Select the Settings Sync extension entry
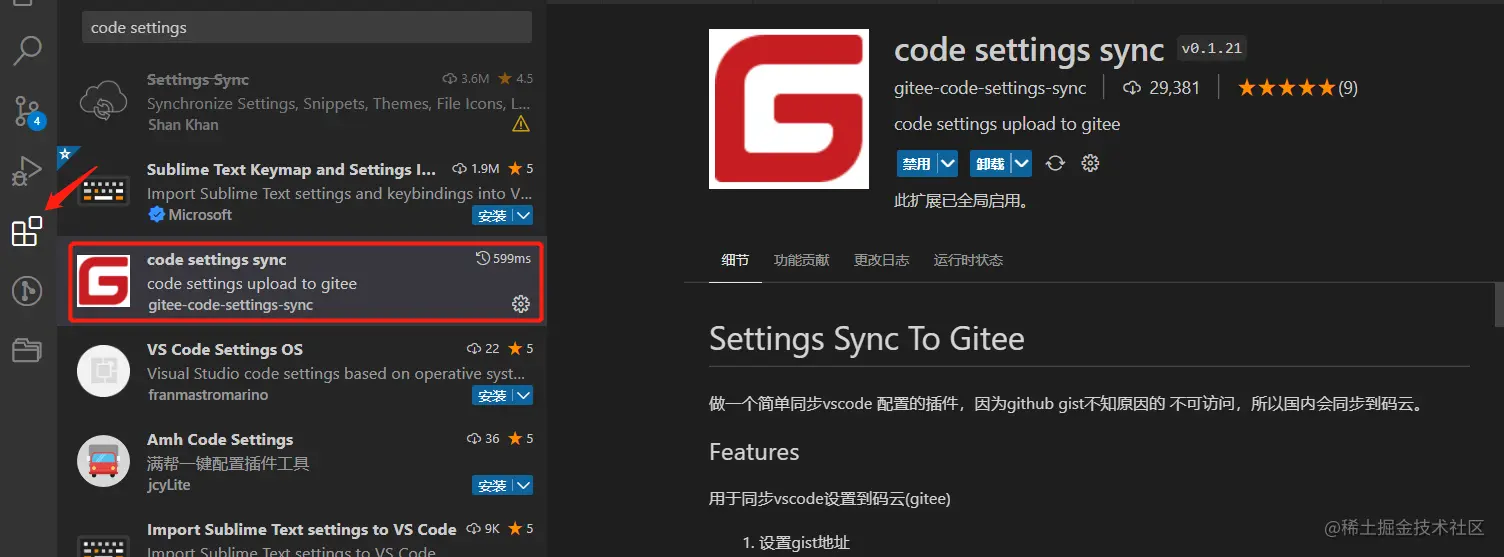The image size is (1504, 557). pos(302,102)
